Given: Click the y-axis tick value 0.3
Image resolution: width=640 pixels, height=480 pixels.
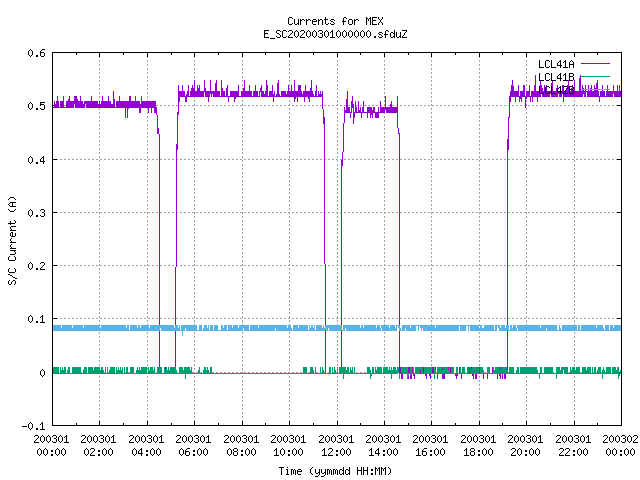Looking at the screenshot, I should (x=36, y=213).
